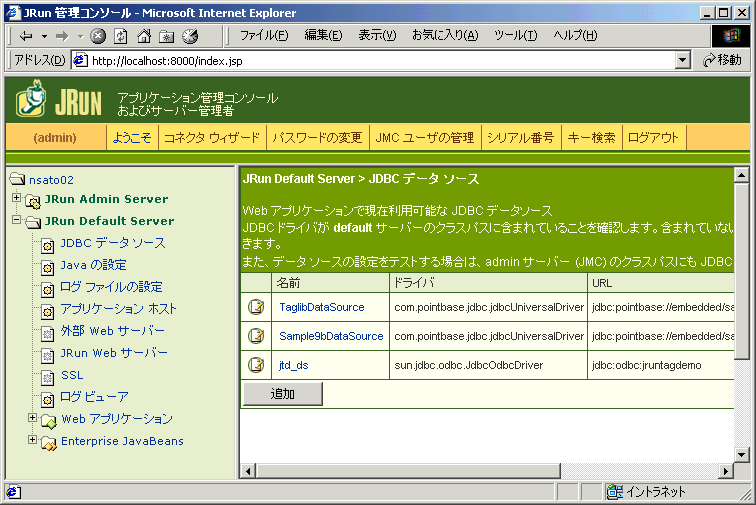
Task: Click the horizontal scrollbar left arrow
Action: pos(248,471)
